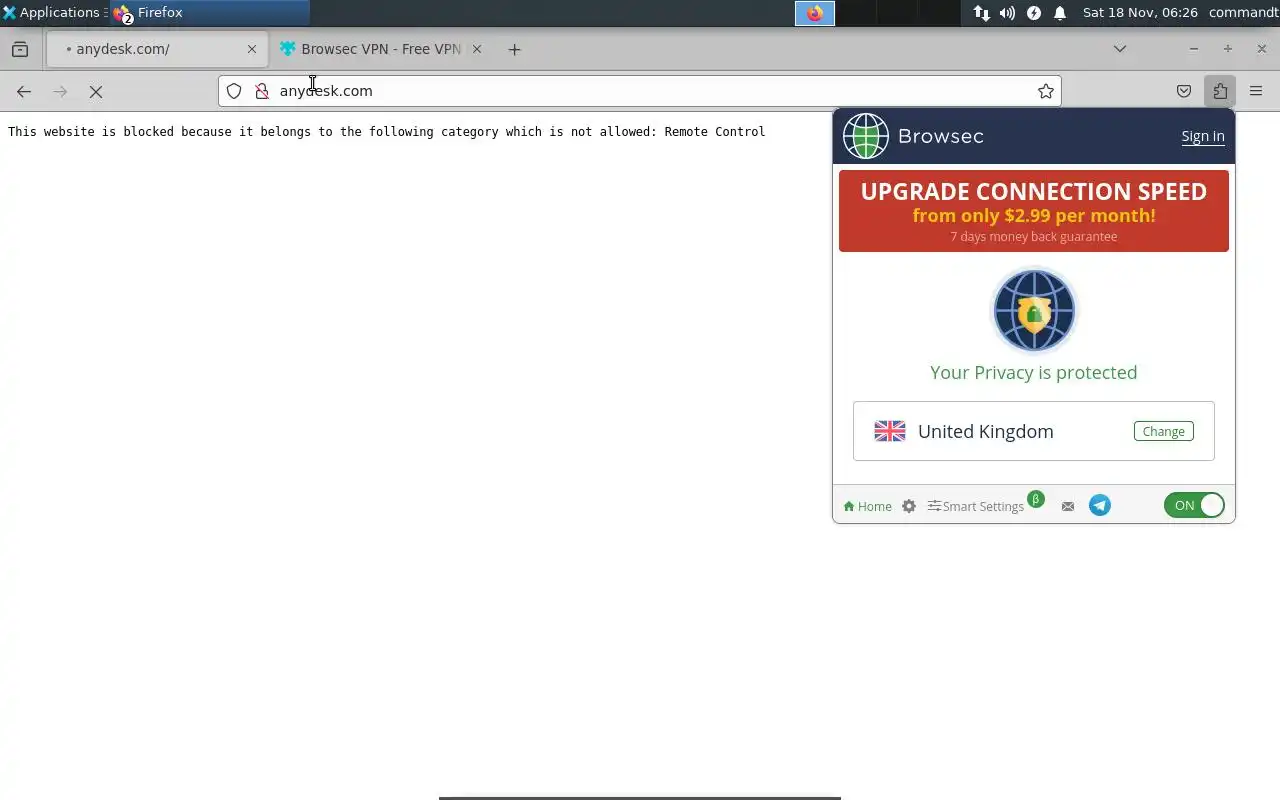Turn off the Browsec VPN ON switch
The image size is (1280, 800).
point(1194,505)
